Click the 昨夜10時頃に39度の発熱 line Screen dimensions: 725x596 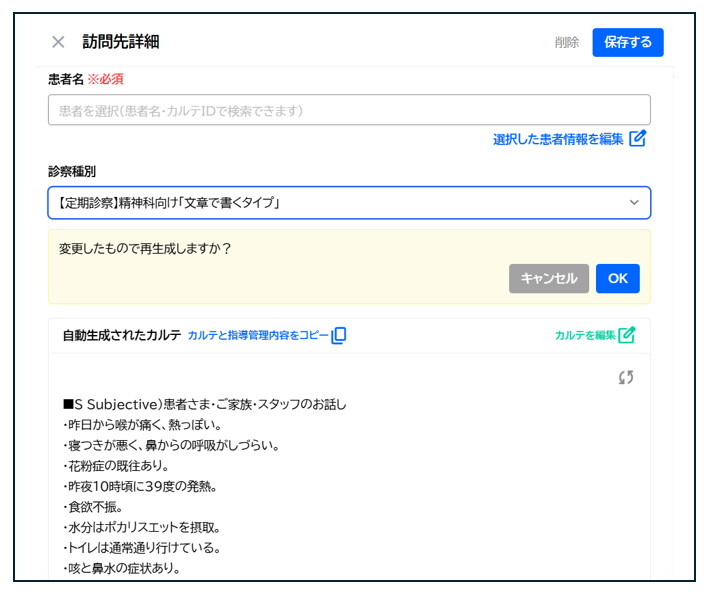pos(139,486)
